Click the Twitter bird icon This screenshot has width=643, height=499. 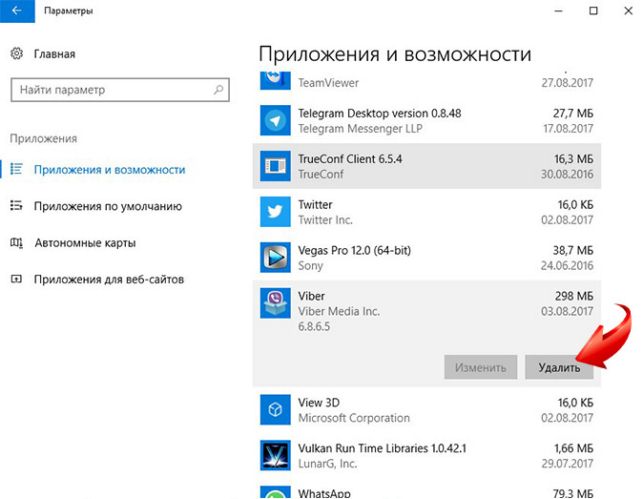coord(275,212)
